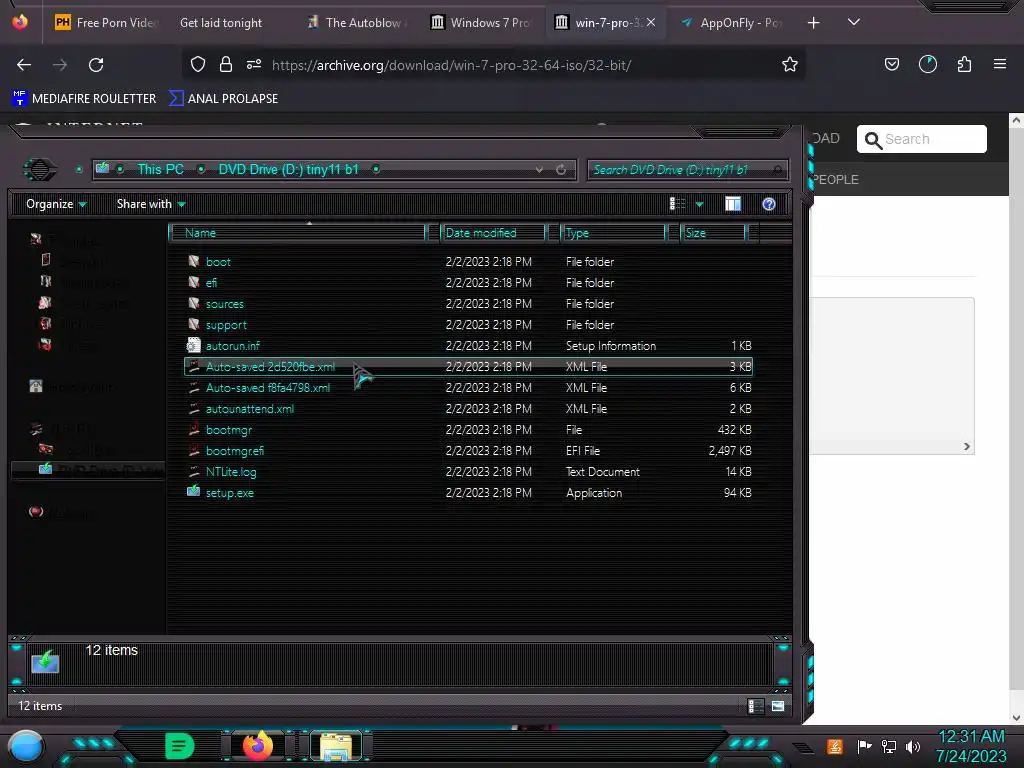
Task: Open File Explorer from taskbar
Action: [336, 746]
